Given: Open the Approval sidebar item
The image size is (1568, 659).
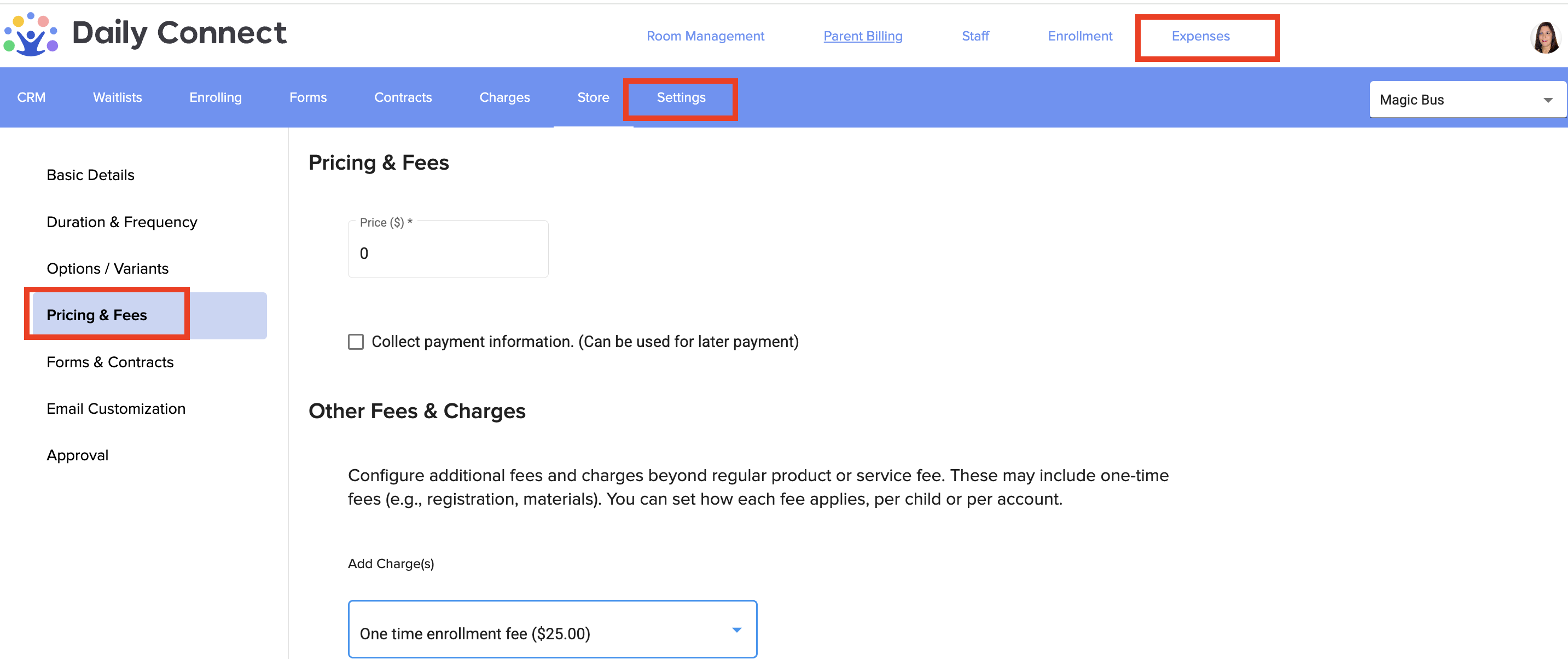Looking at the screenshot, I should pyautogui.click(x=77, y=455).
